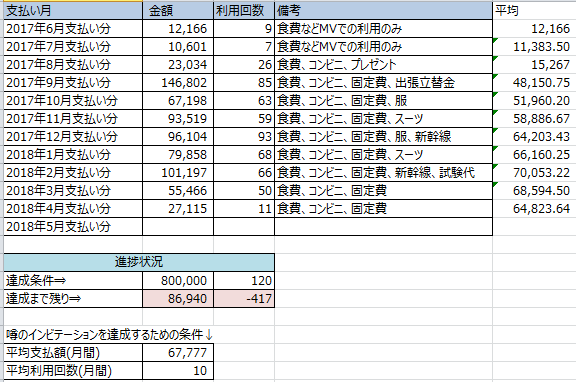Select the average cell 15,267
This screenshot has width=576, height=382.
(534, 65)
